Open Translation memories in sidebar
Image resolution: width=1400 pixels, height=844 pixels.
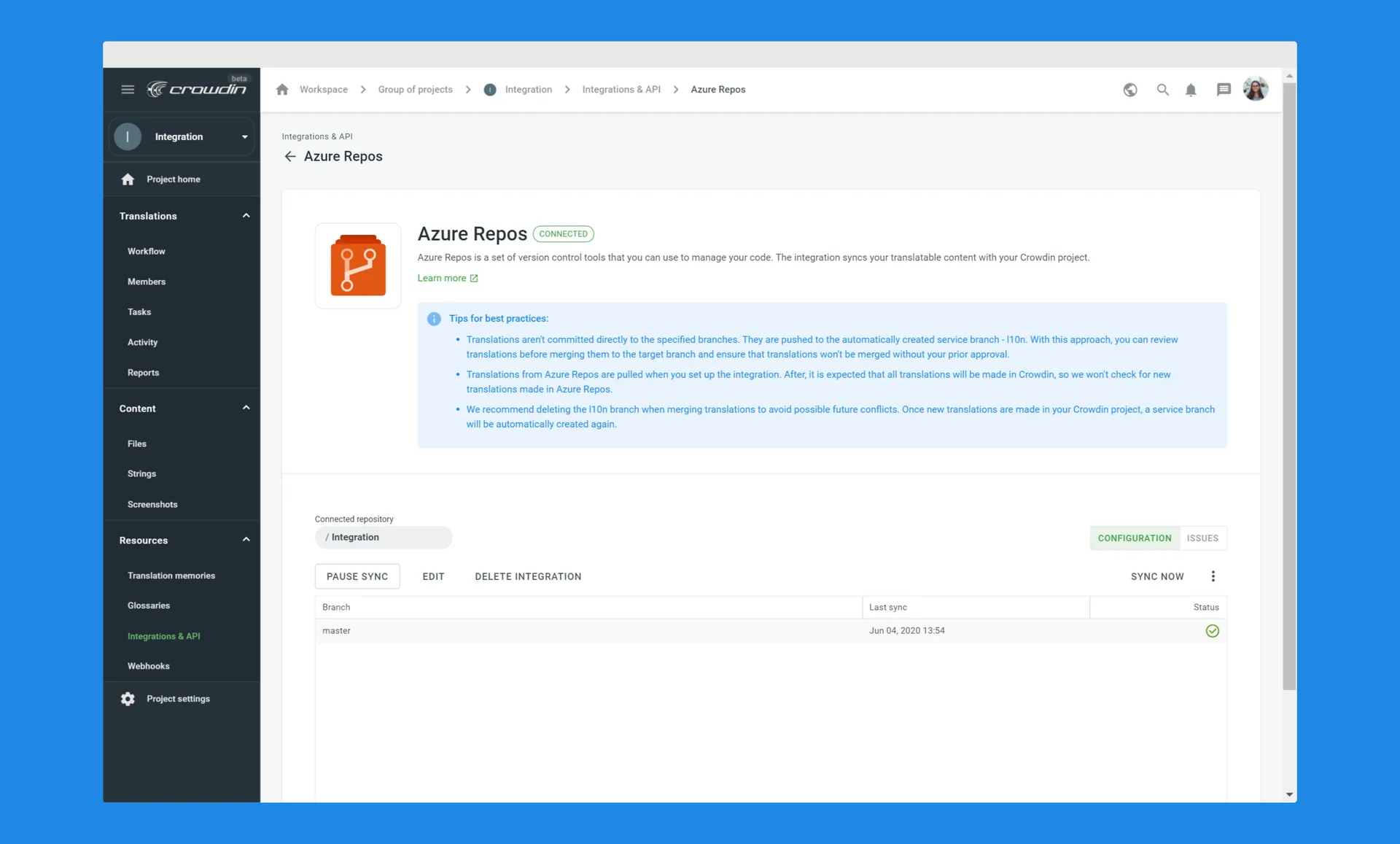[x=171, y=576]
